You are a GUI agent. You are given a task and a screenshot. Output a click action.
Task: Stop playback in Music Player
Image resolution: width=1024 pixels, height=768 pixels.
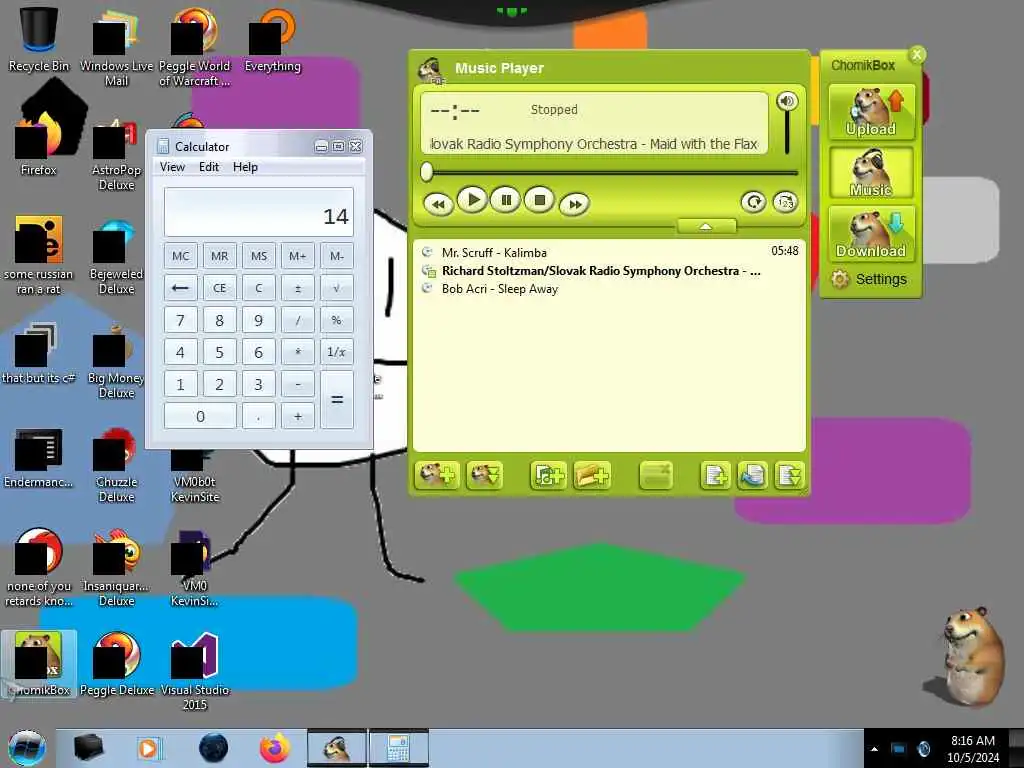[x=539, y=200]
